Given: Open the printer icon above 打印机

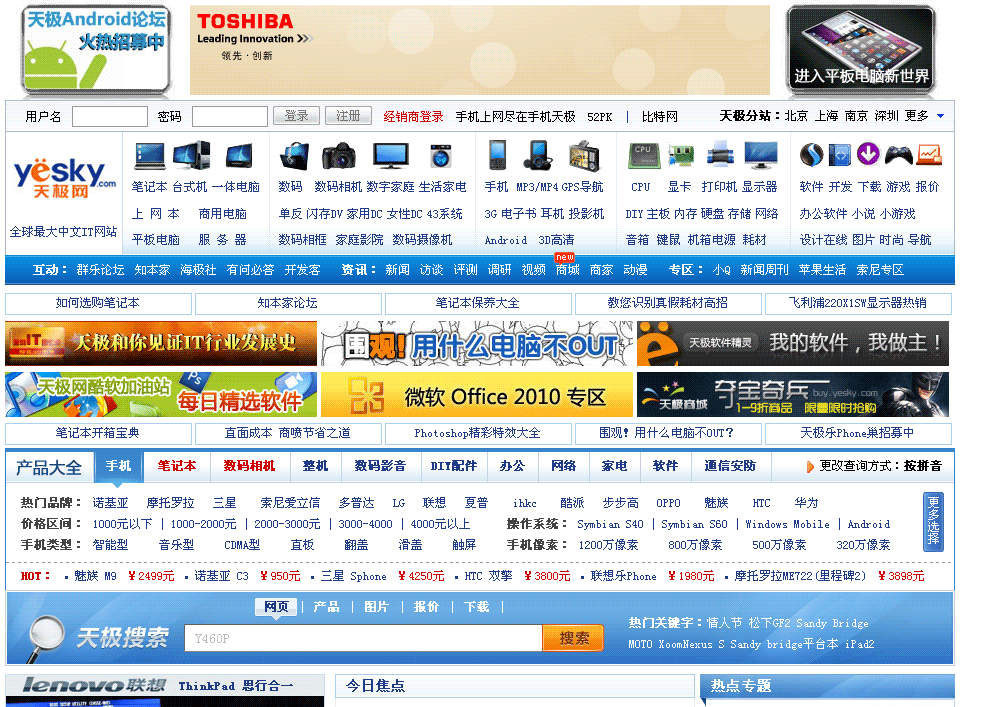Looking at the screenshot, I should point(720,154).
